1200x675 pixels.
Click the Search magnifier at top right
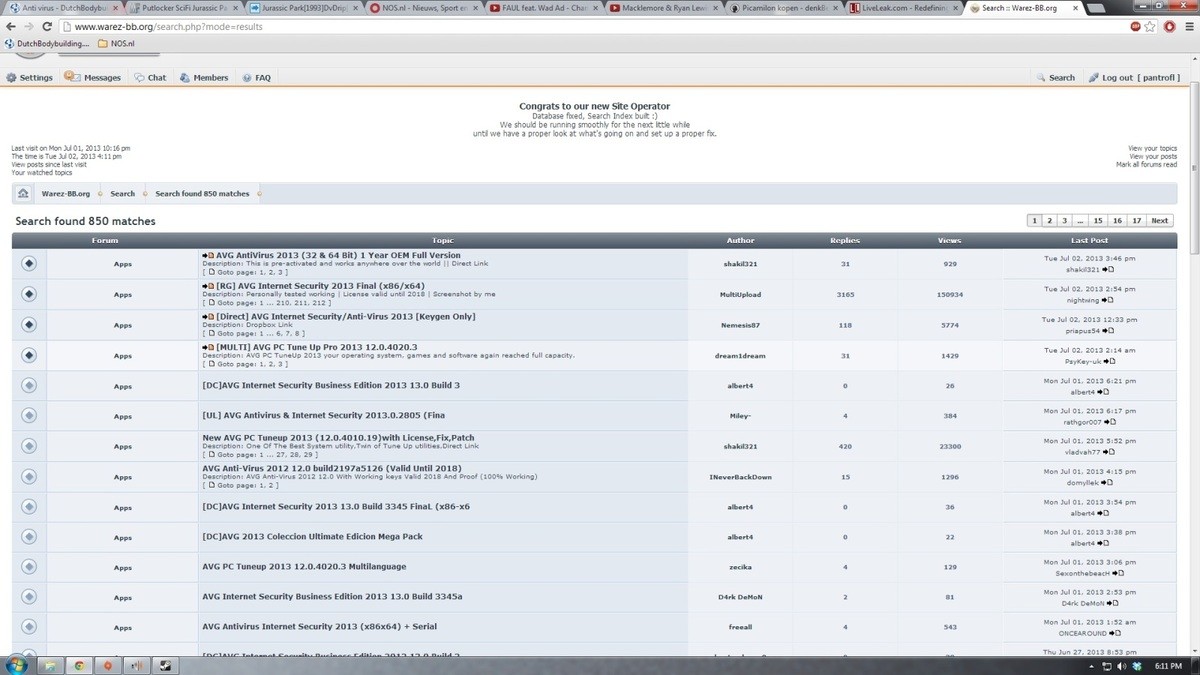1041,77
